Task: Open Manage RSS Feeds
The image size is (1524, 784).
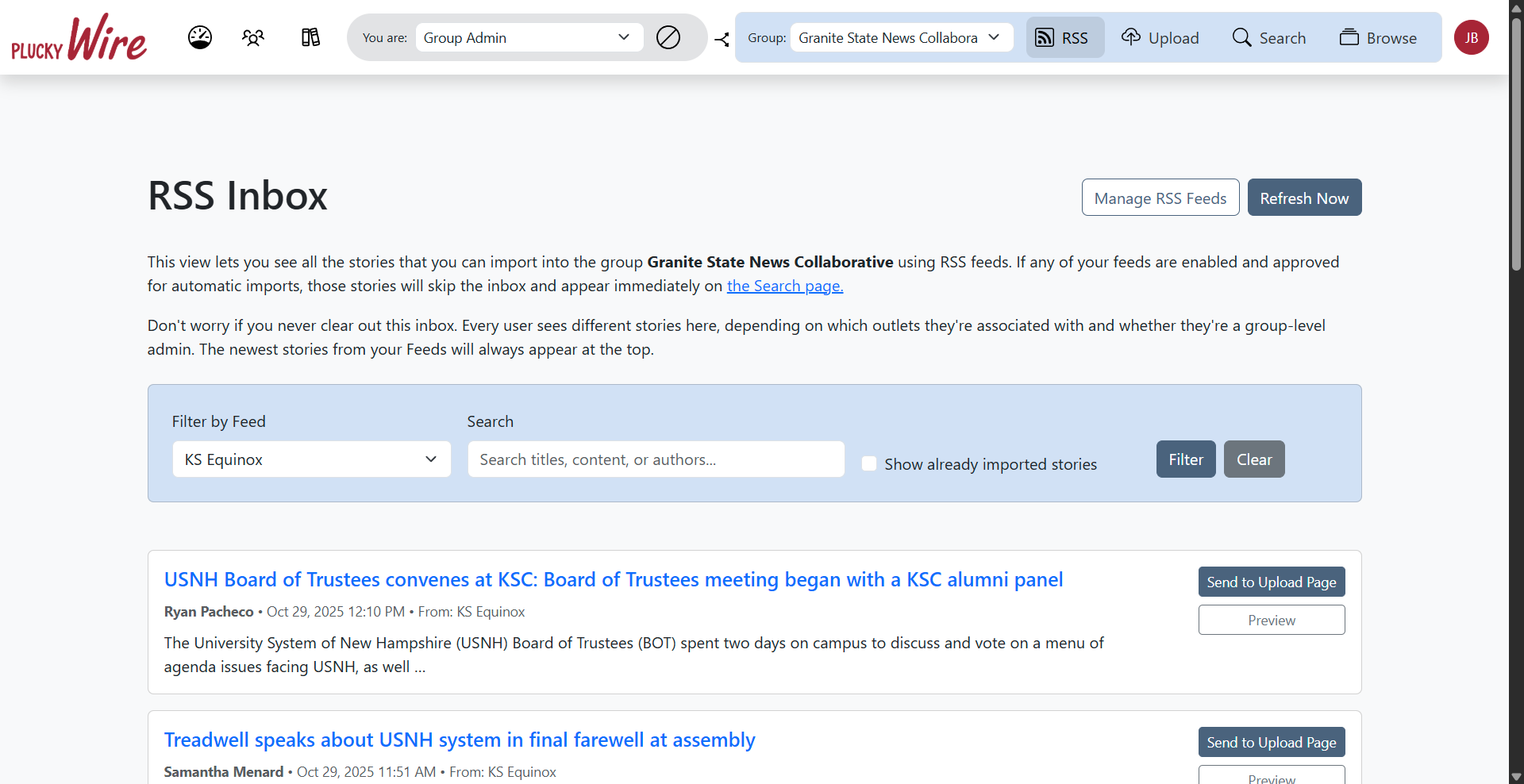Action: (1160, 198)
